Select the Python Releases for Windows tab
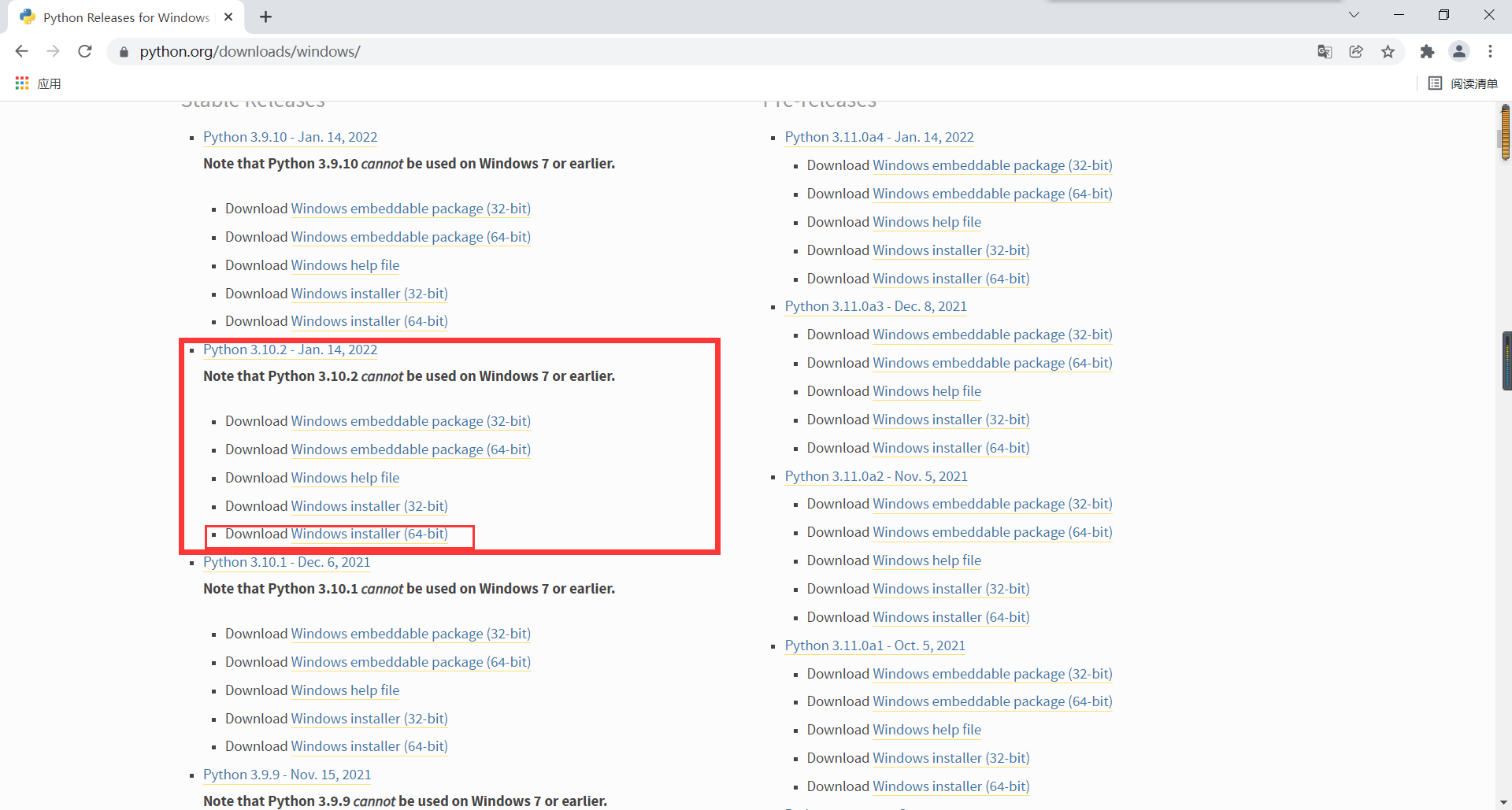The height and width of the screenshot is (810, 1512). (x=126, y=17)
